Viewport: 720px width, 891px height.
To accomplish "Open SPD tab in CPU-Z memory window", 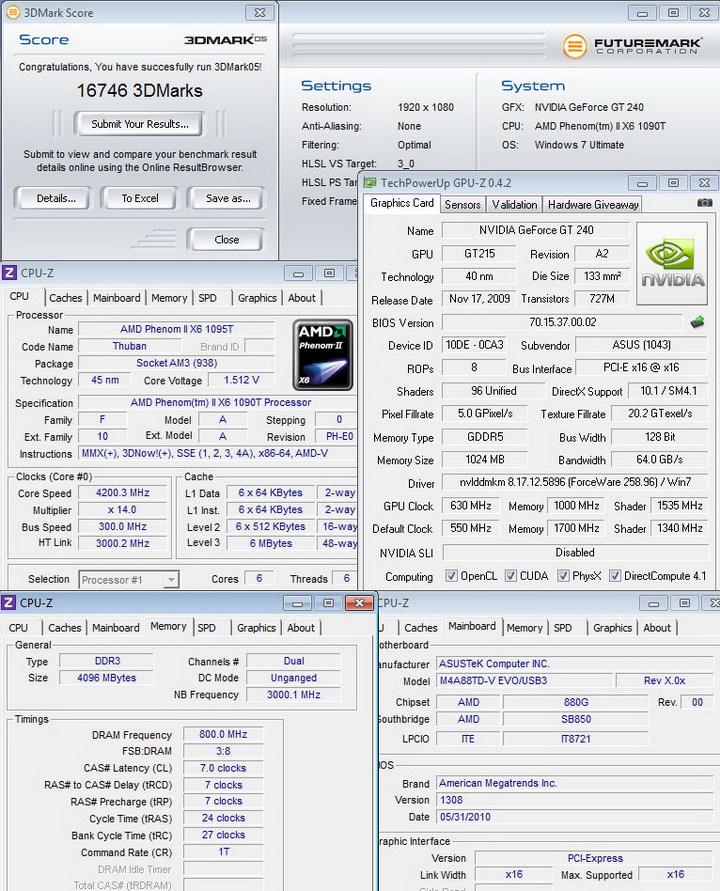I will 206,627.
